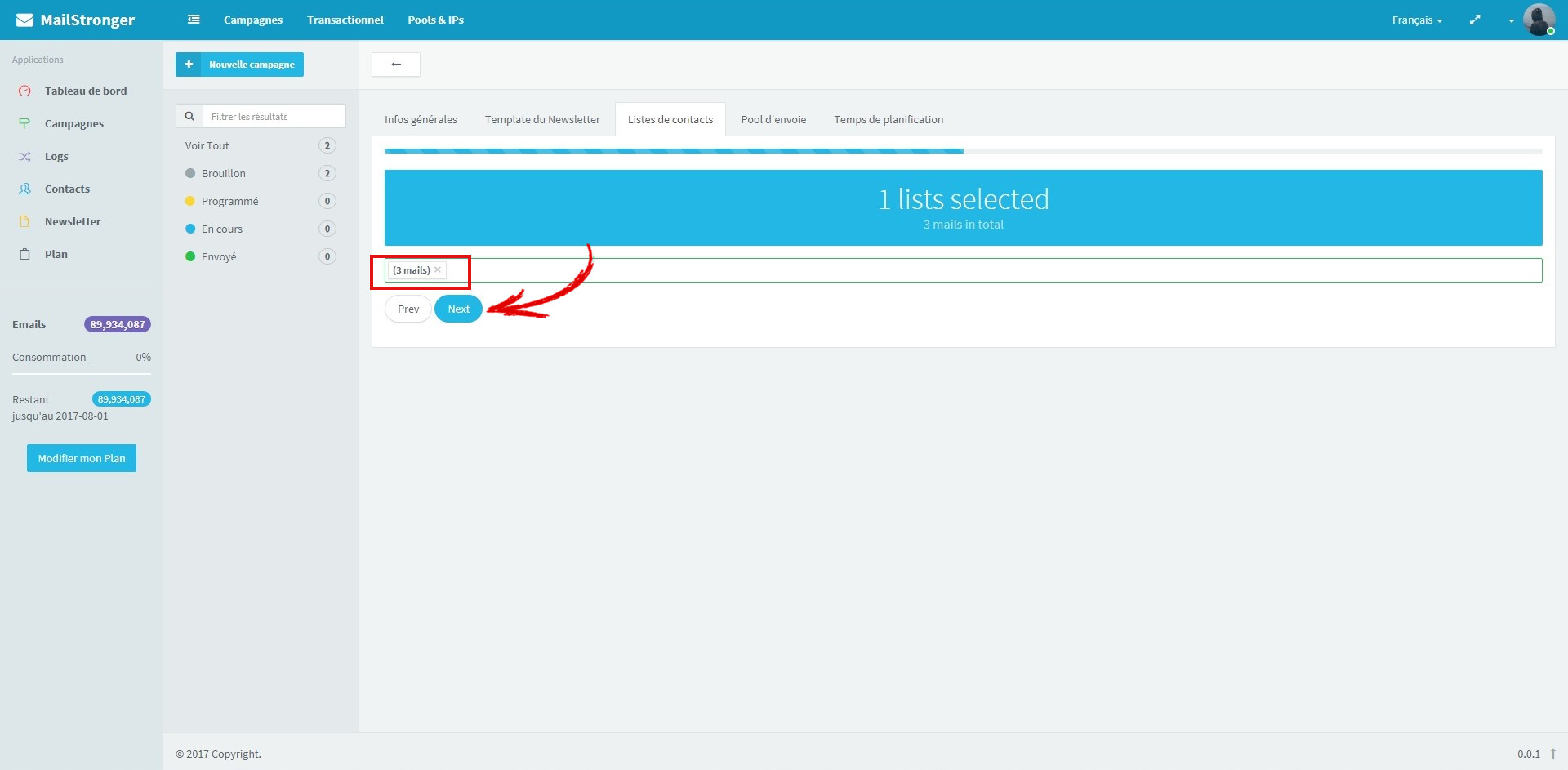The height and width of the screenshot is (770, 1568).
Task: Click the Campagnes sidebar signpost icon
Action: pyautogui.click(x=24, y=123)
